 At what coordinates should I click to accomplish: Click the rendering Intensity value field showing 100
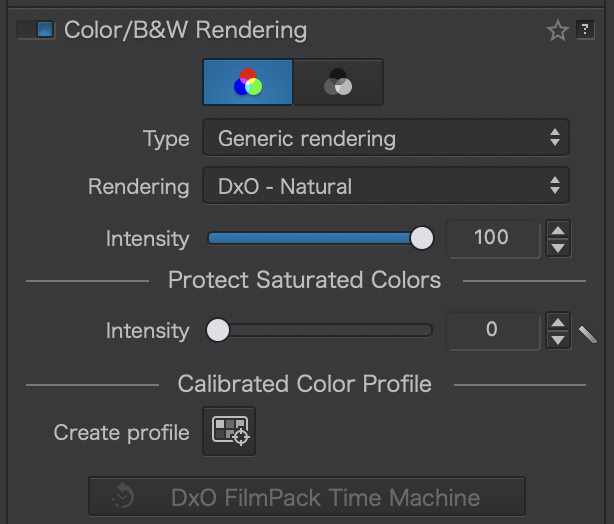click(492, 238)
